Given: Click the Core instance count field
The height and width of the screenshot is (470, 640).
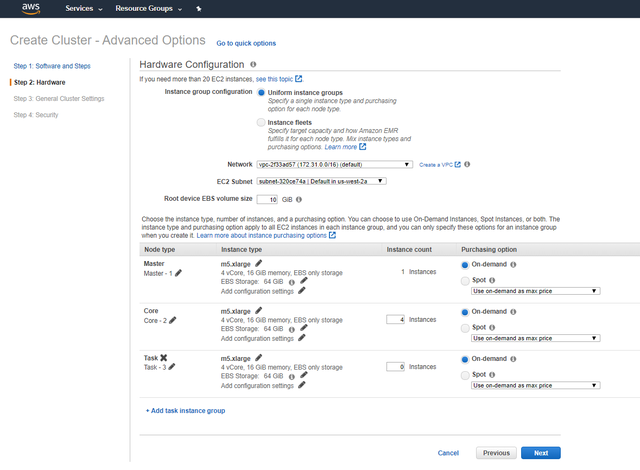Looking at the screenshot, I should [396, 319].
